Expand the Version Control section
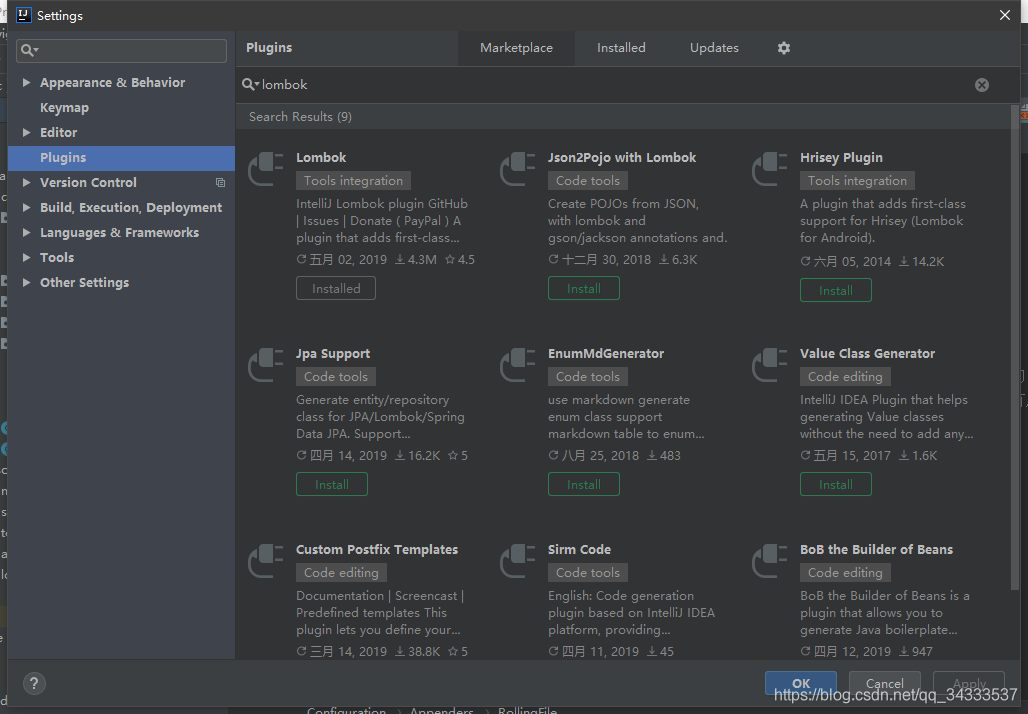The height and width of the screenshot is (714, 1028). pos(26,182)
